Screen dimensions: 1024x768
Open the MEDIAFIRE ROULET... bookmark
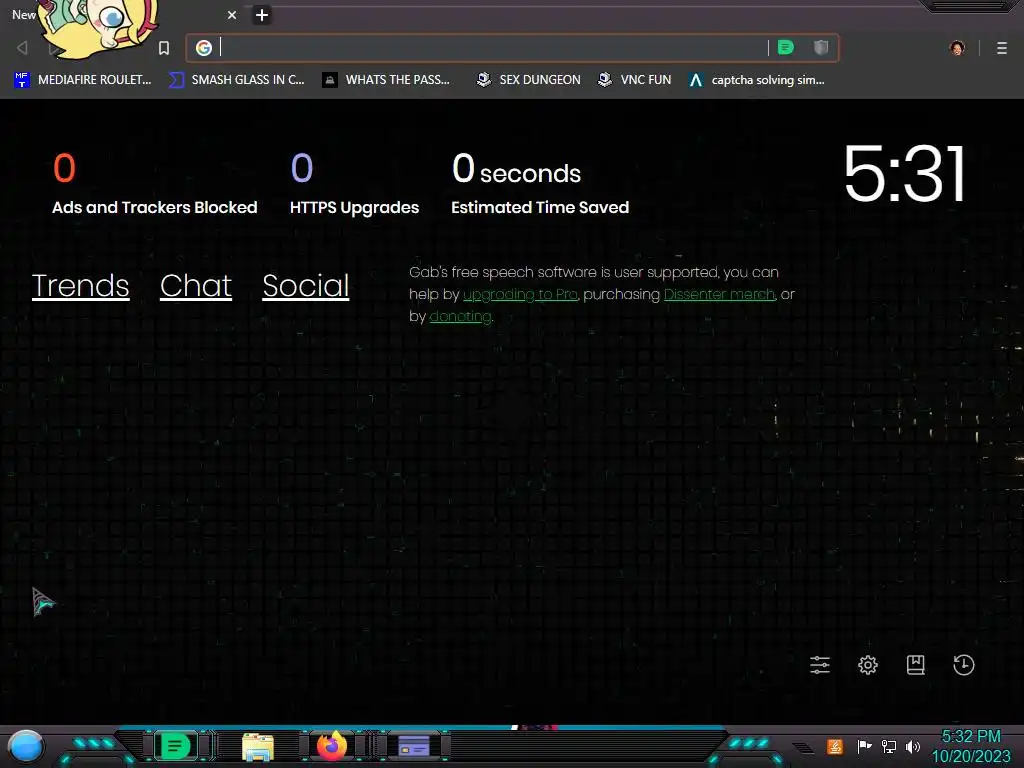pos(82,80)
